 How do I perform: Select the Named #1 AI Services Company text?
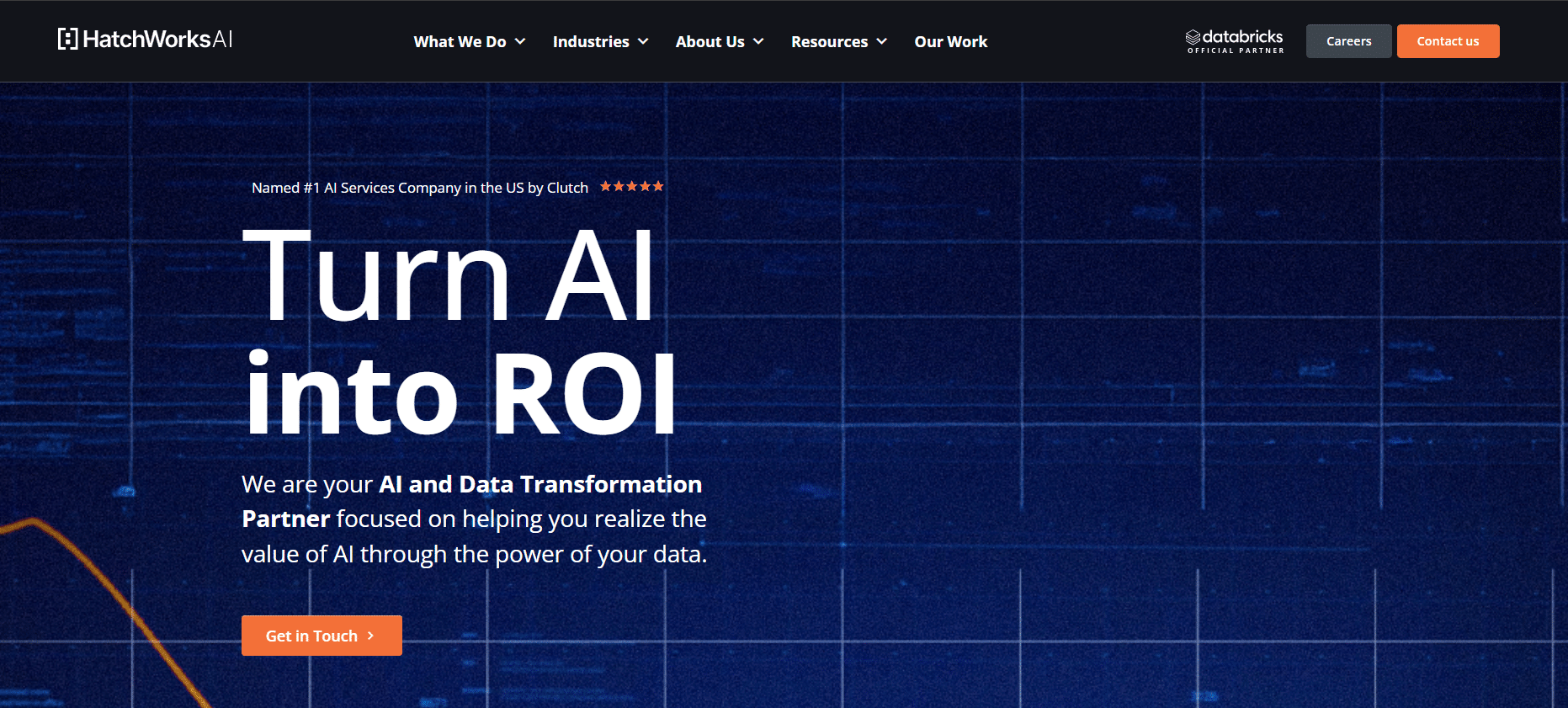[420, 188]
